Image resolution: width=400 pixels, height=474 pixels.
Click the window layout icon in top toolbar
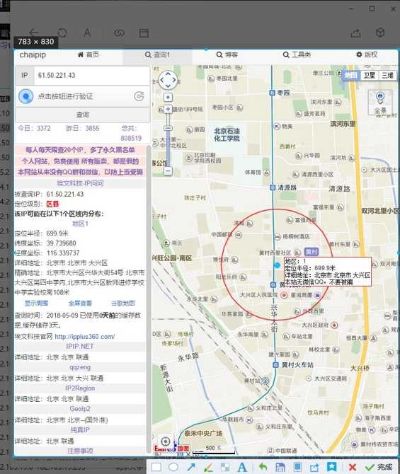[144, 33]
